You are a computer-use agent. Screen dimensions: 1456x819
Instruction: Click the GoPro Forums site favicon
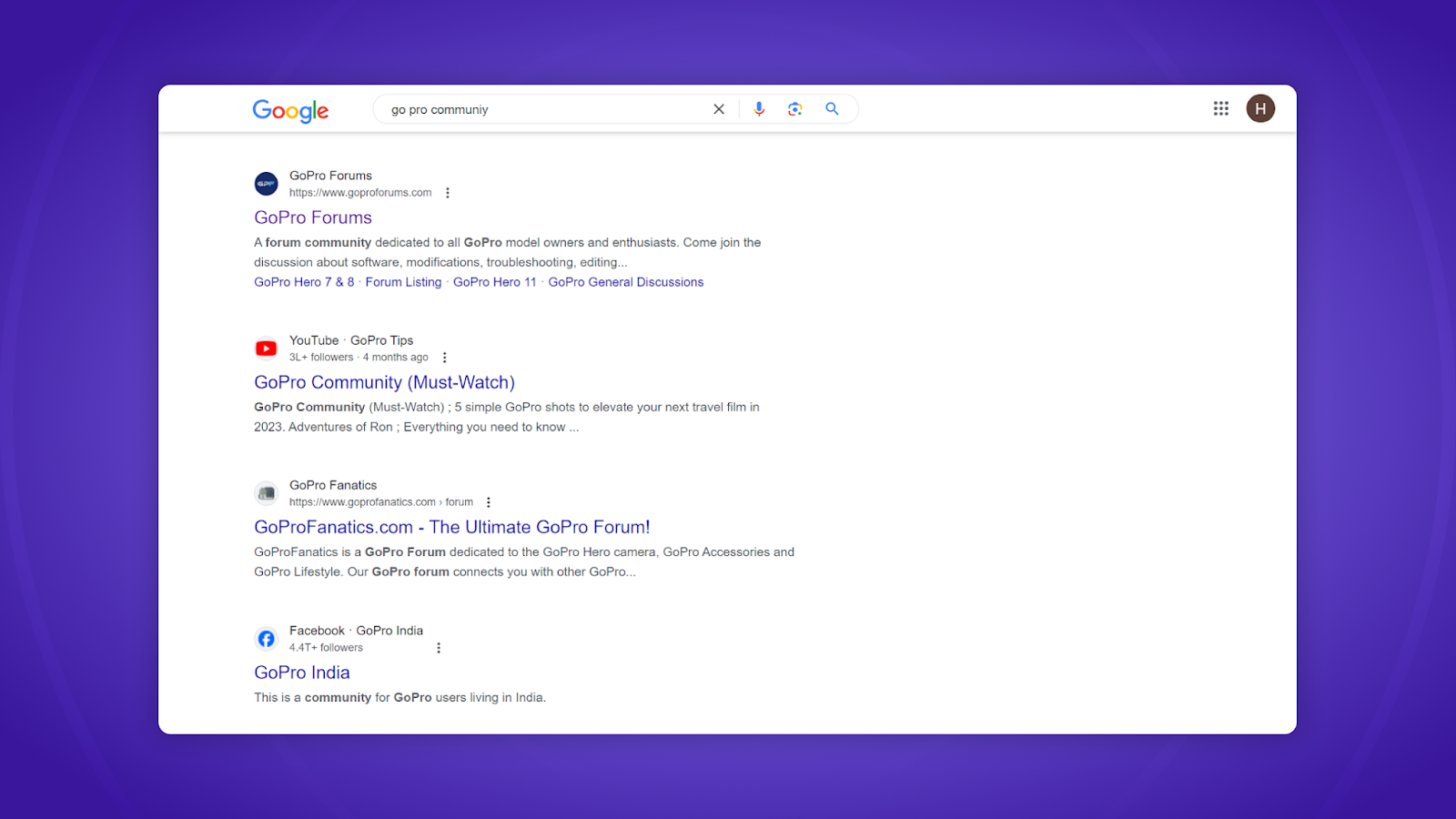coord(266,184)
